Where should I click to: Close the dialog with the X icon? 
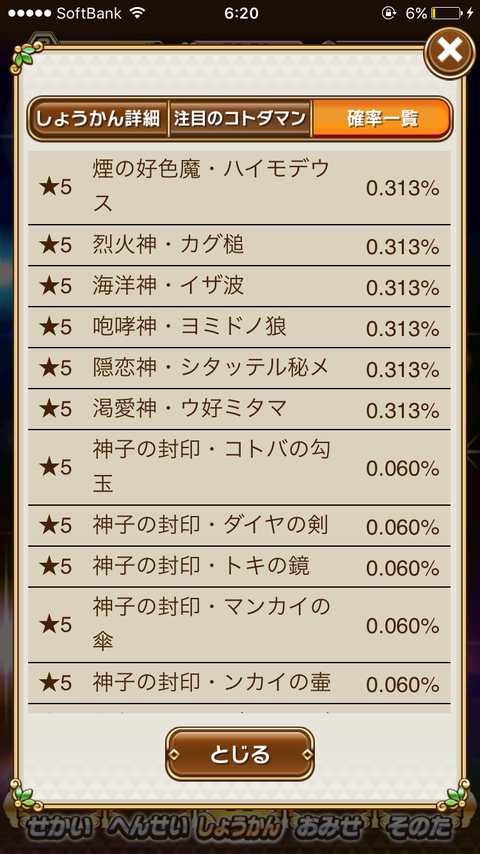tap(449, 52)
